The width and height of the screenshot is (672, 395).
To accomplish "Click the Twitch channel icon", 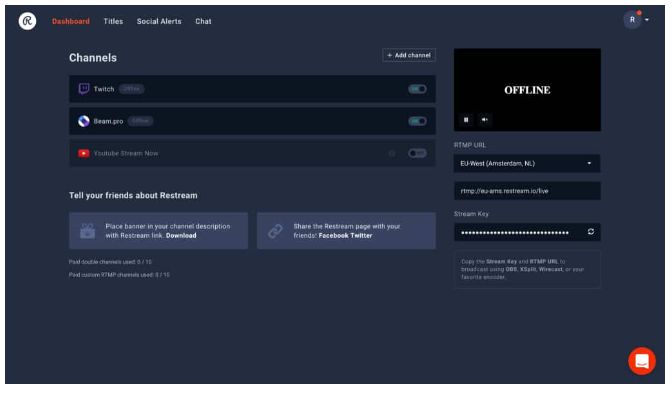I will pos(84,89).
